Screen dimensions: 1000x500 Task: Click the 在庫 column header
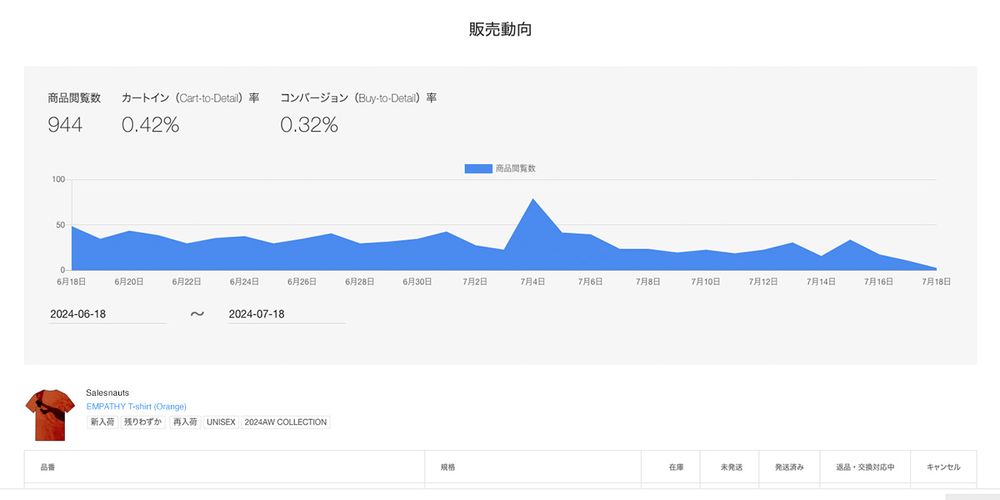(x=676, y=467)
